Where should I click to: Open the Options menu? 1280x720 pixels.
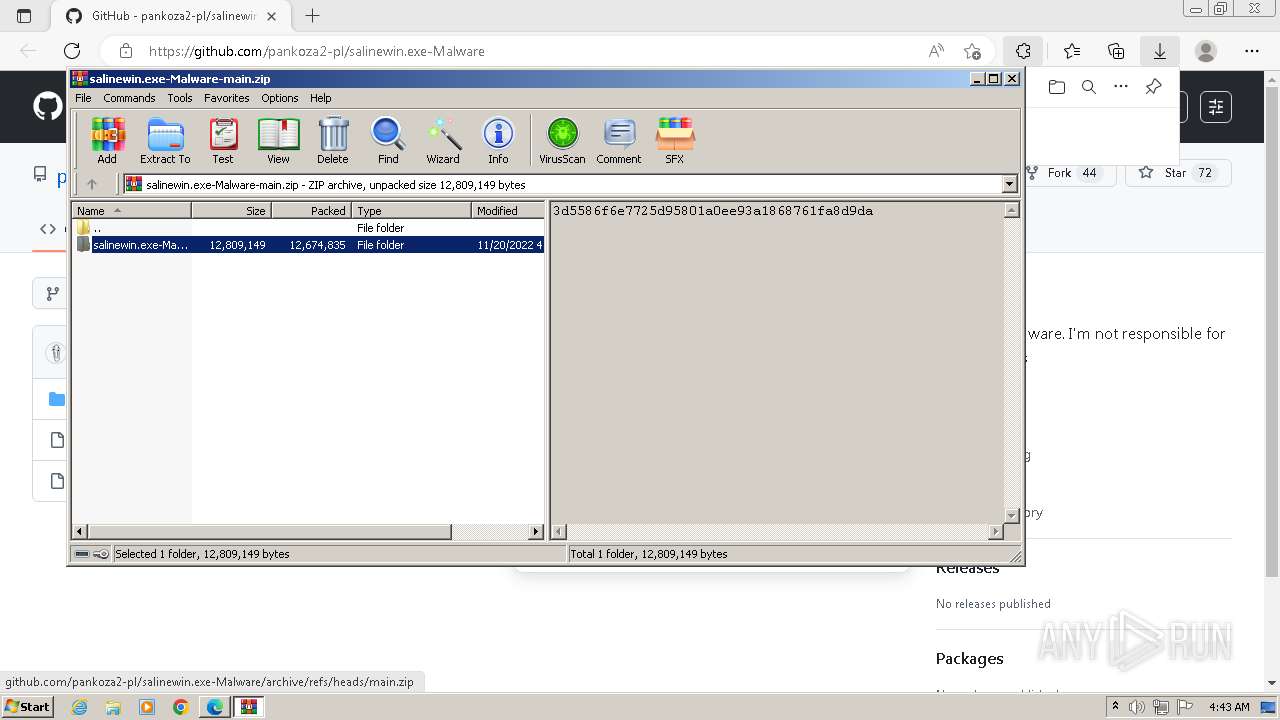point(280,98)
